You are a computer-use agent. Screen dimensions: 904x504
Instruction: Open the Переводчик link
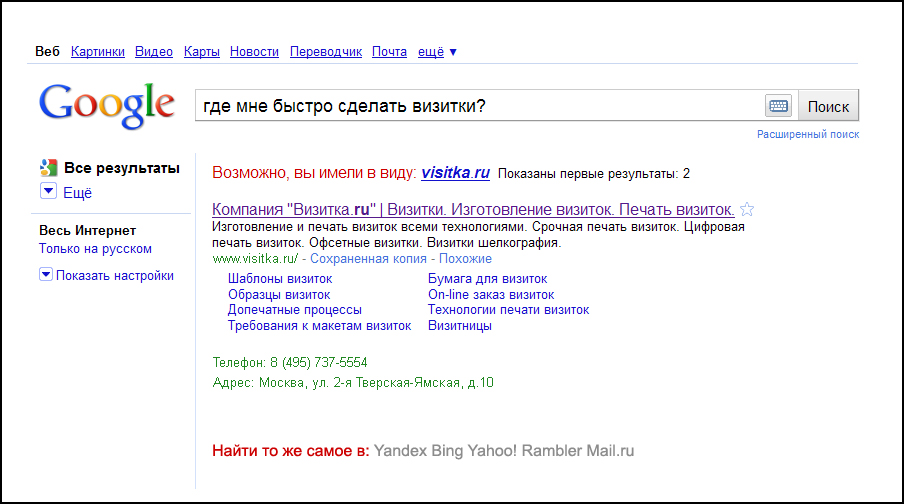[326, 52]
